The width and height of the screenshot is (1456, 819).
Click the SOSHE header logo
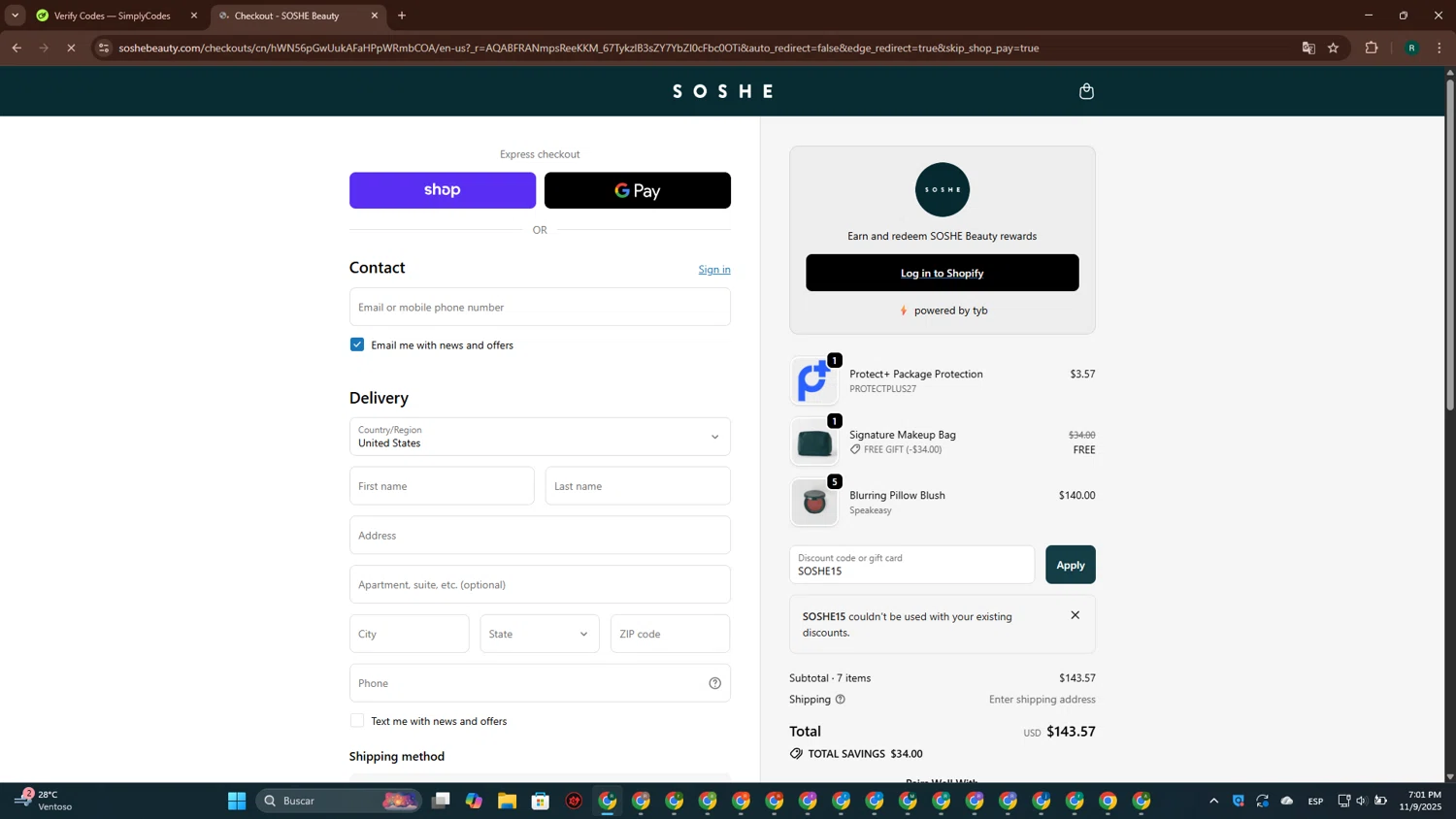(724, 91)
